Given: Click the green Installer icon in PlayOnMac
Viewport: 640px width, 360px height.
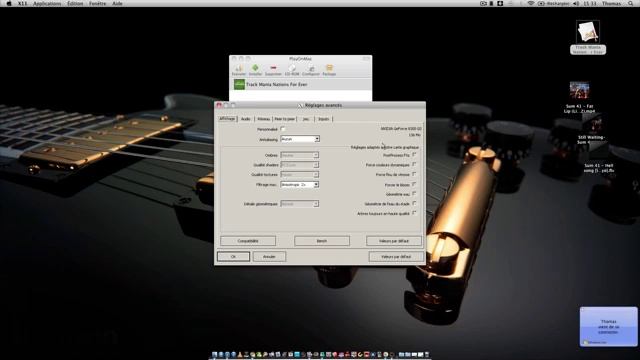Looking at the screenshot, I should point(255,68).
